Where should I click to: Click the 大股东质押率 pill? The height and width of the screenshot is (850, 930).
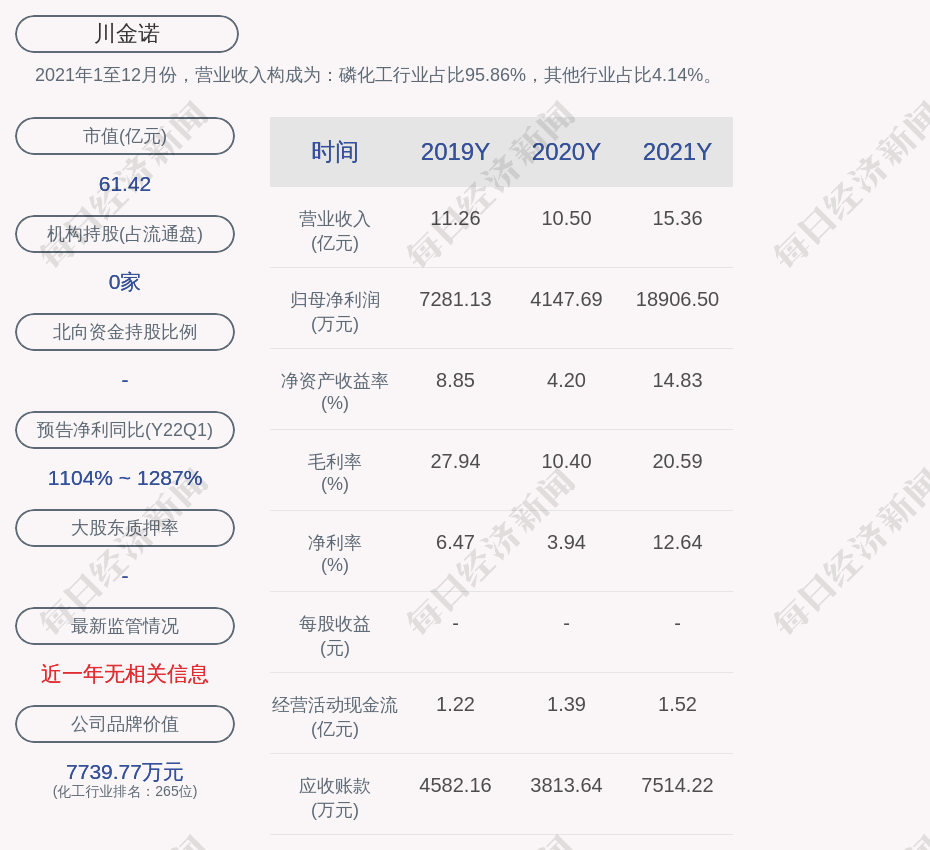click(125, 527)
